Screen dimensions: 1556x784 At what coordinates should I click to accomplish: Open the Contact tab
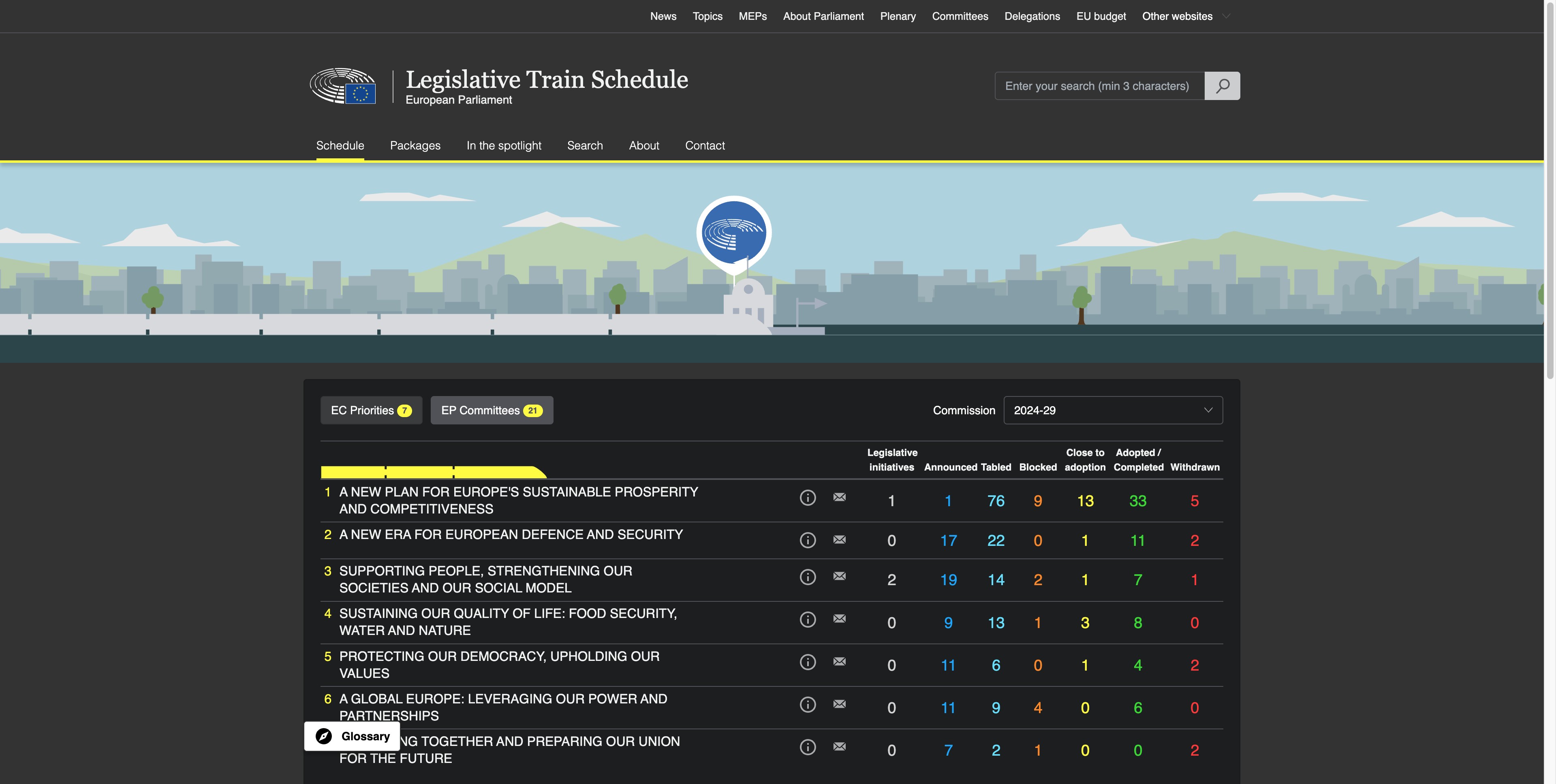704,145
